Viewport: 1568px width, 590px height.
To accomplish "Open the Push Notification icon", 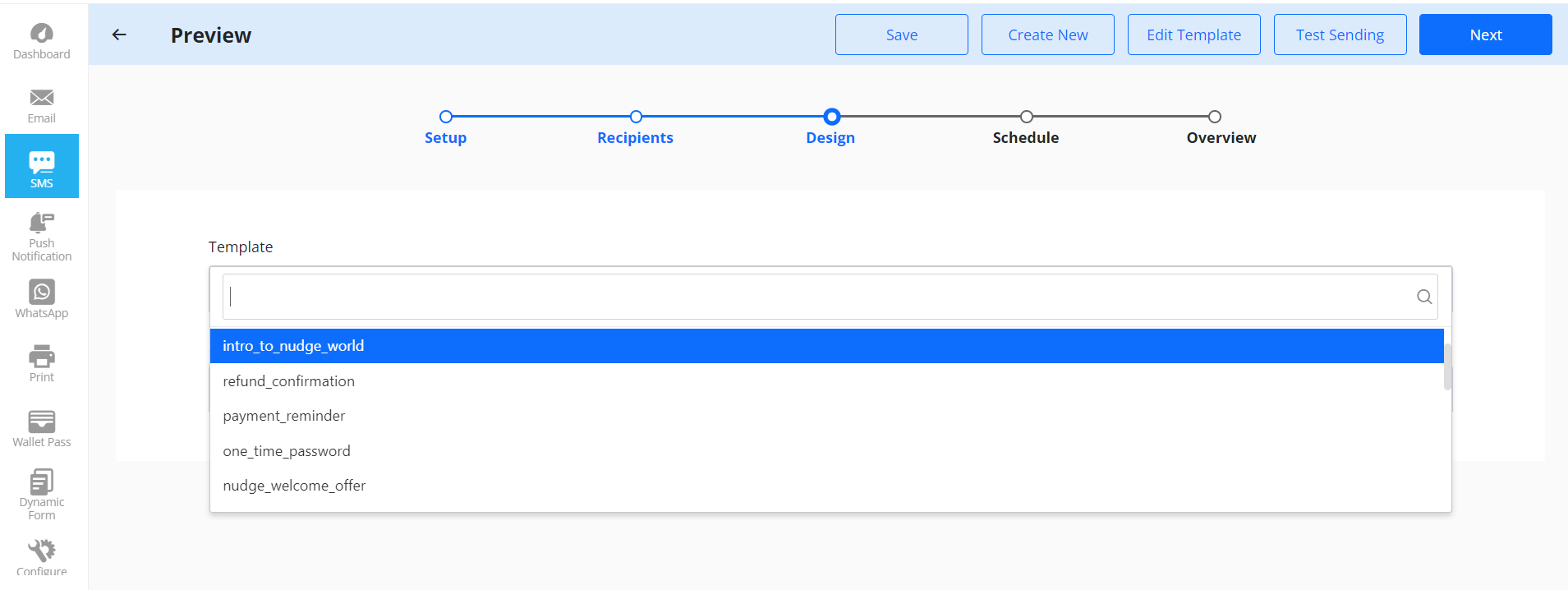I will pyautogui.click(x=42, y=223).
